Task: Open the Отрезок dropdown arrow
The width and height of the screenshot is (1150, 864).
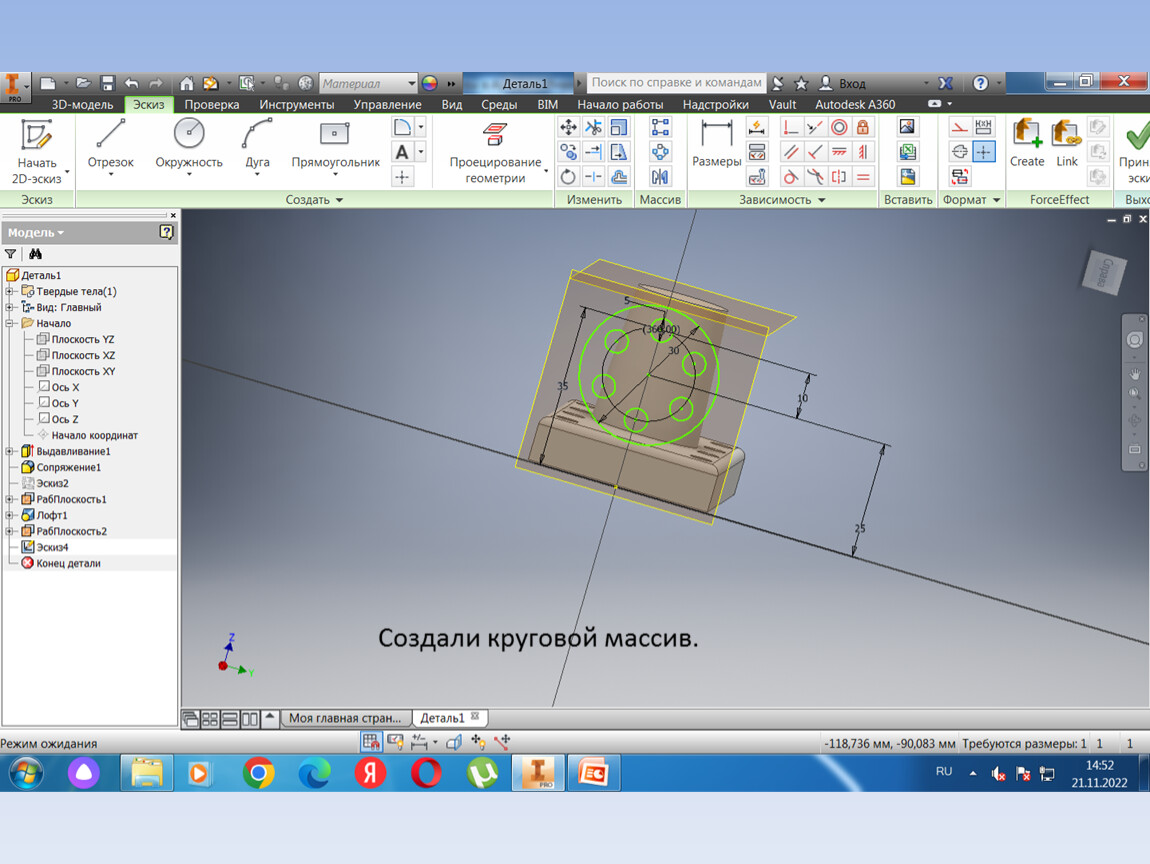Action: coord(111,175)
